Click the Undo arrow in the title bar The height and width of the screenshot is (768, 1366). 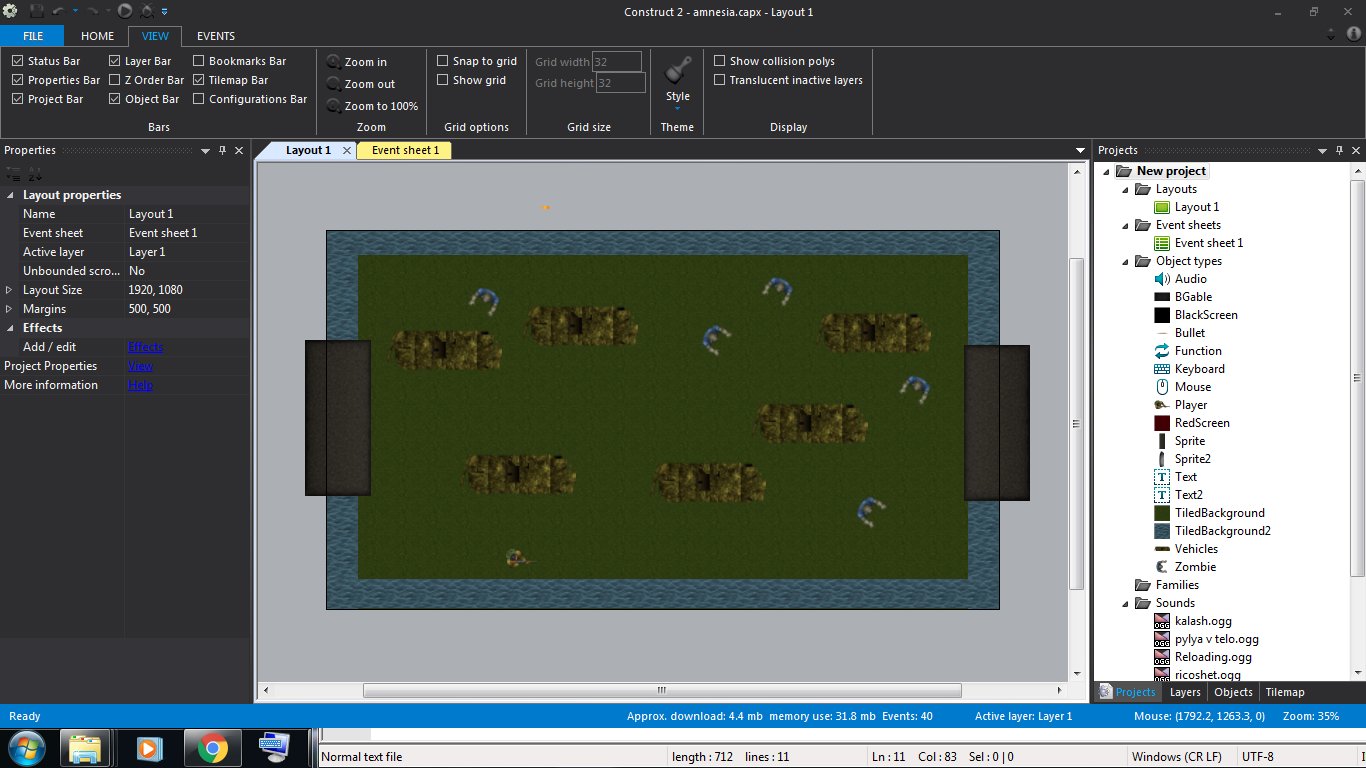60,11
